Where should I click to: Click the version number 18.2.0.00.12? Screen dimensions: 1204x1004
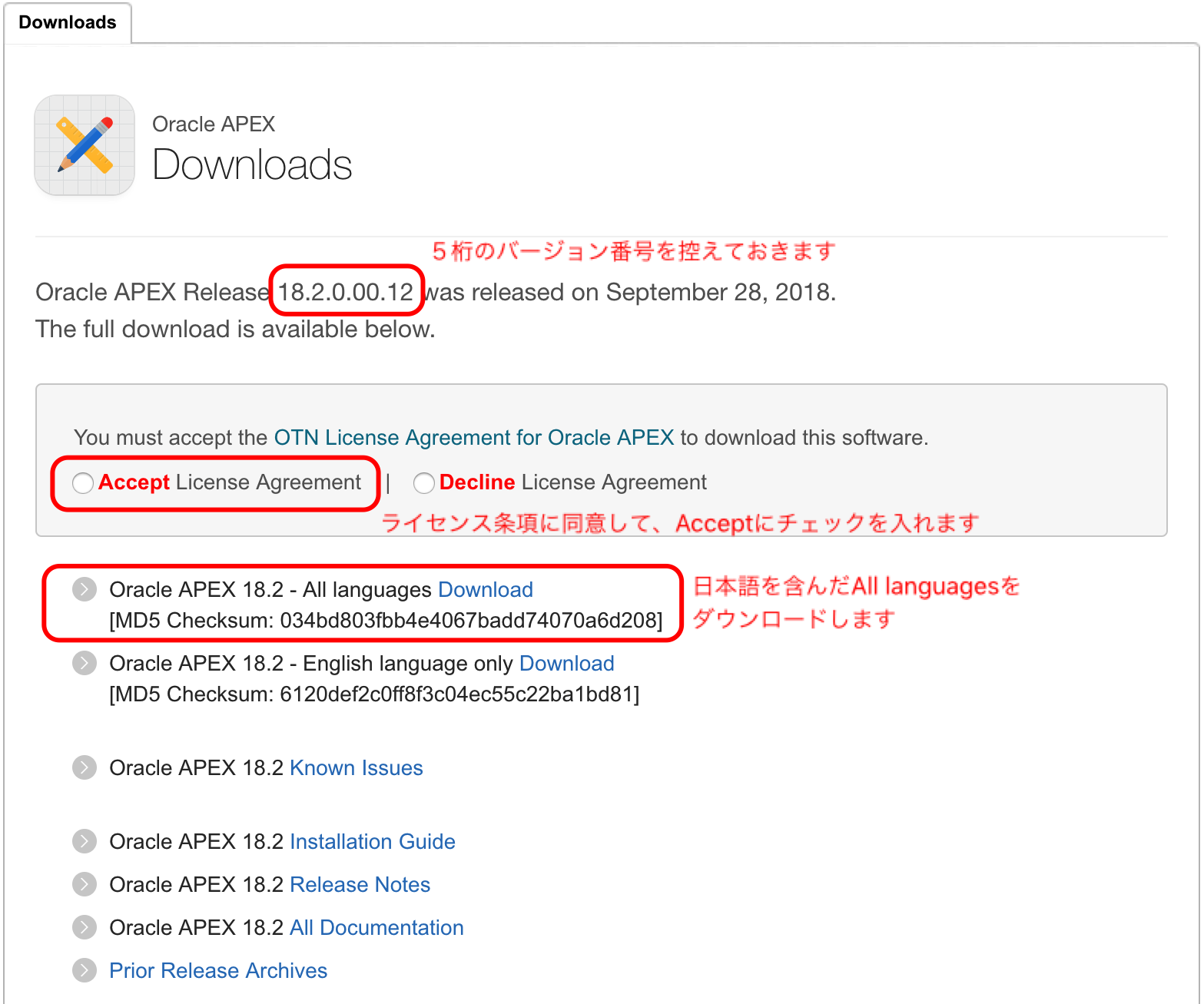(x=346, y=292)
